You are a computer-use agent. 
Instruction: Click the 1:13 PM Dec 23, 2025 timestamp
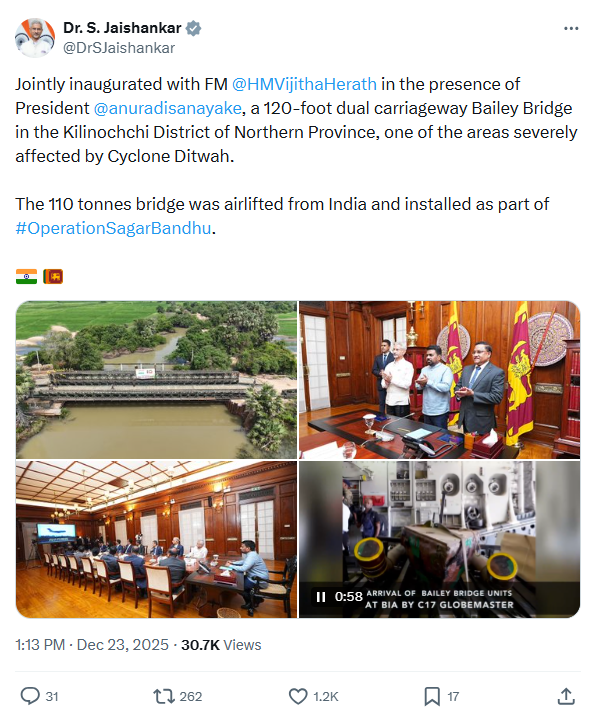tap(92, 645)
